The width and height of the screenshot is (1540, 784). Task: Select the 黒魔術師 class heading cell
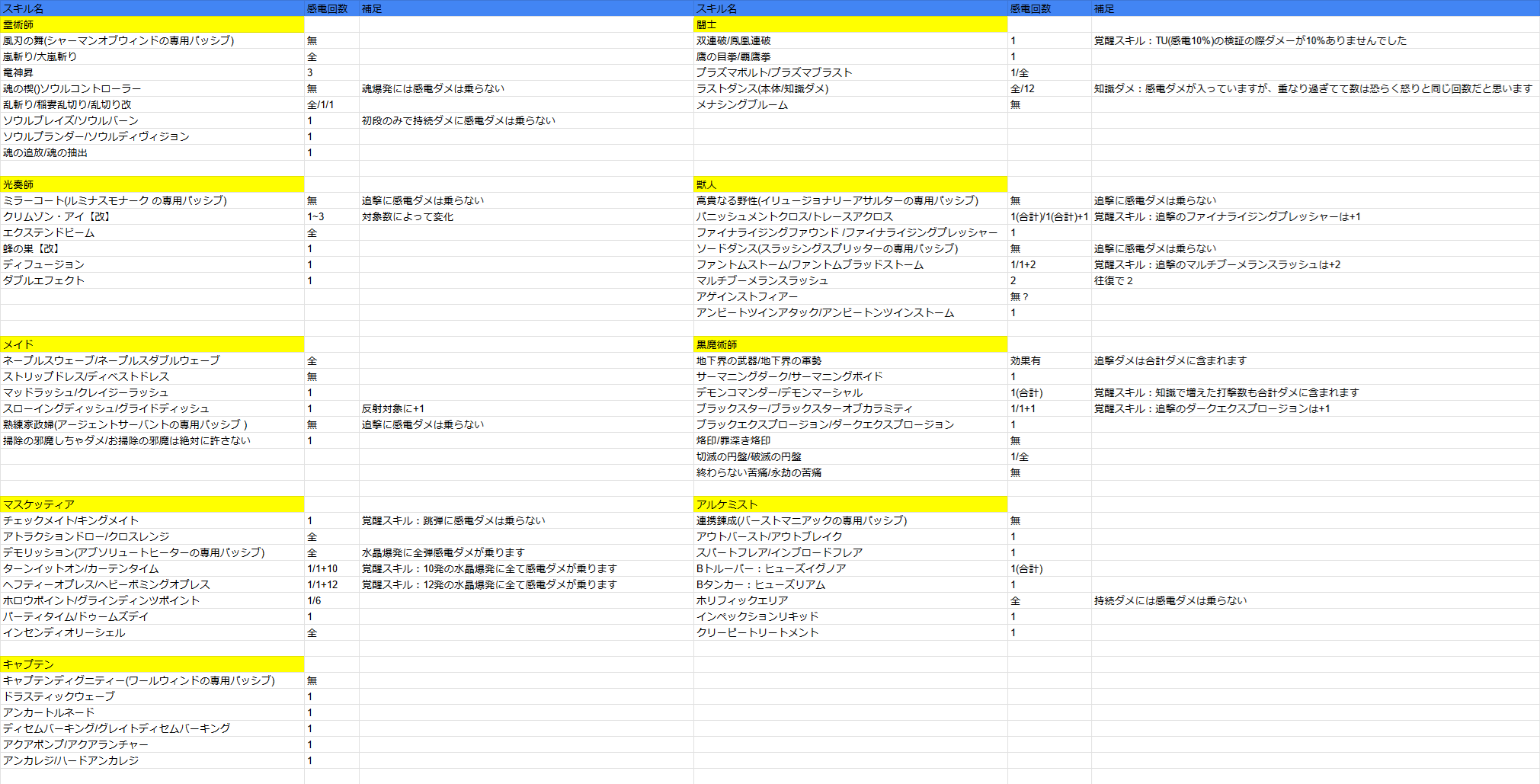[850, 344]
